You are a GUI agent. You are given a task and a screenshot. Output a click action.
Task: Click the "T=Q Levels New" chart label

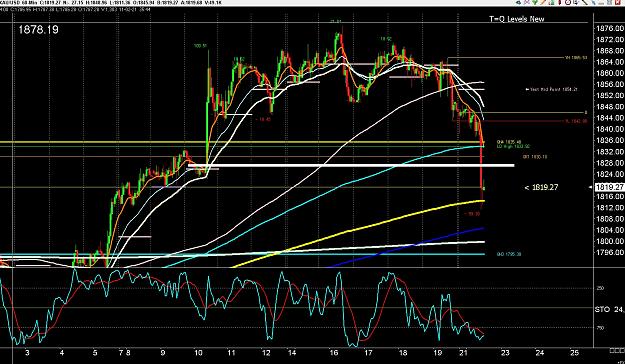(517, 19)
